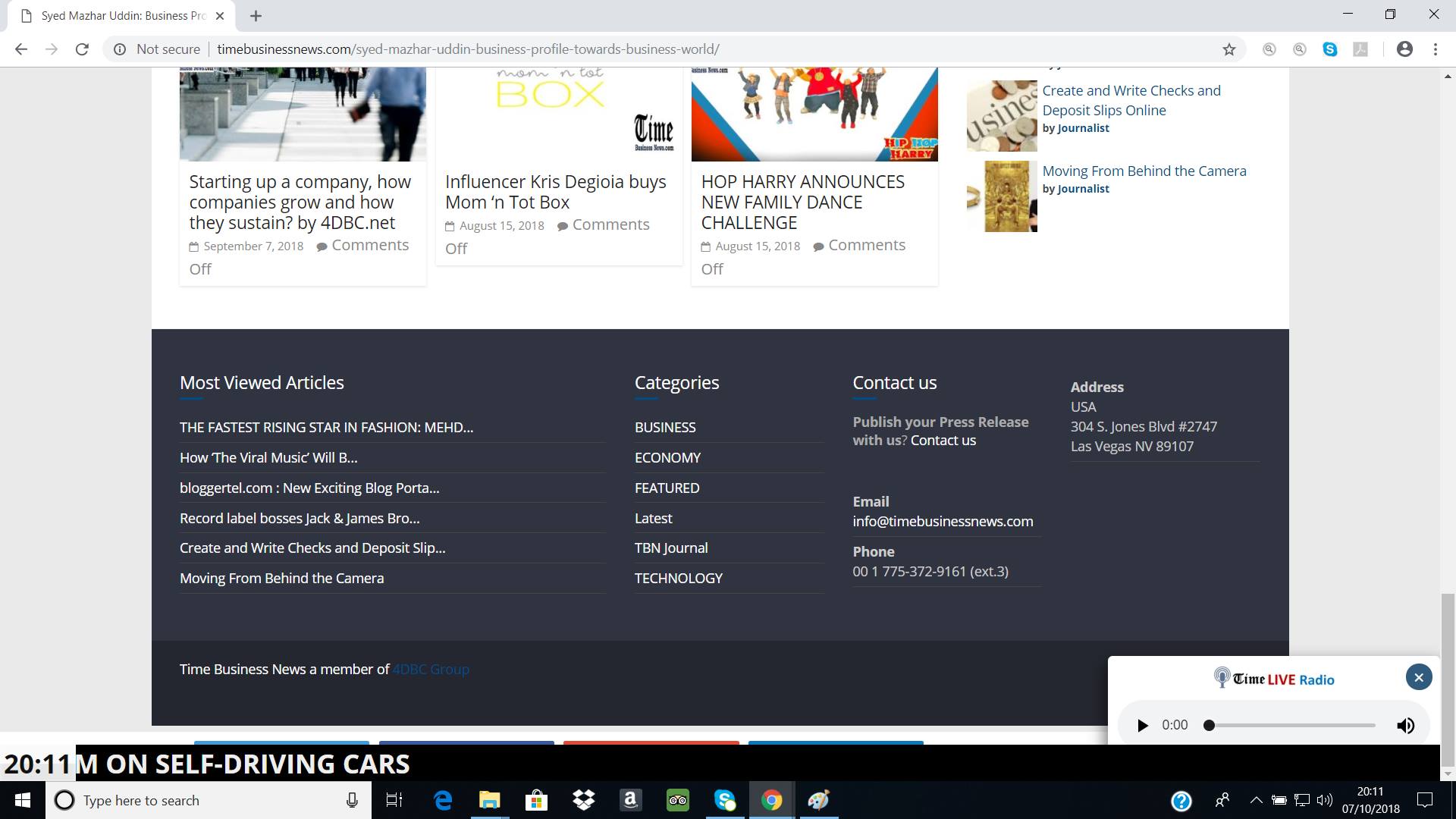Screen dimensions: 1456x819
Task: Open Windows action center notifications
Action: pyautogui.click(x=1425, y=800)
